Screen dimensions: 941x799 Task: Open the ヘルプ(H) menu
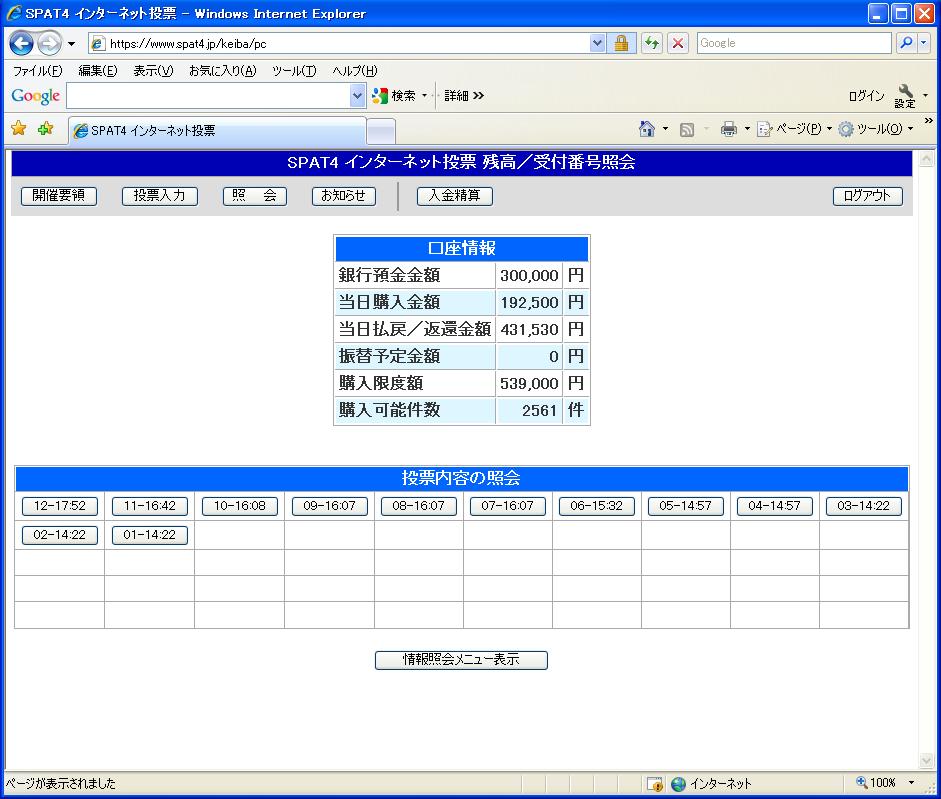[x=355, y=71]
